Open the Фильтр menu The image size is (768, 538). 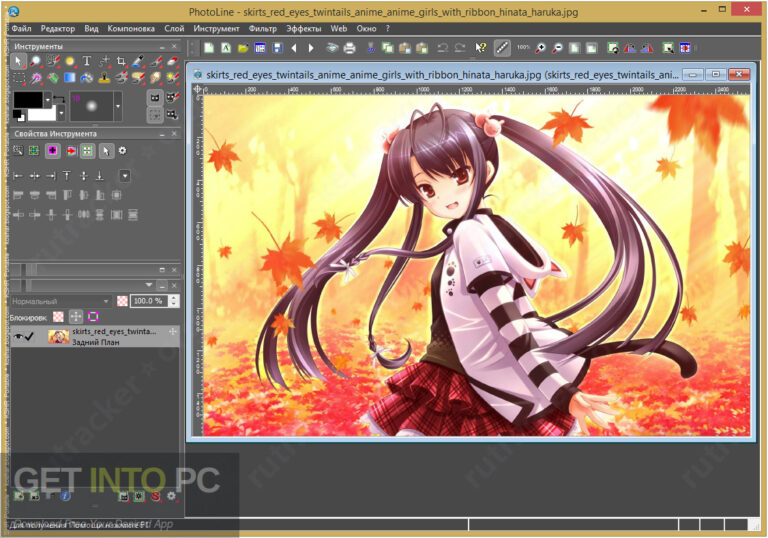(263, 28)
